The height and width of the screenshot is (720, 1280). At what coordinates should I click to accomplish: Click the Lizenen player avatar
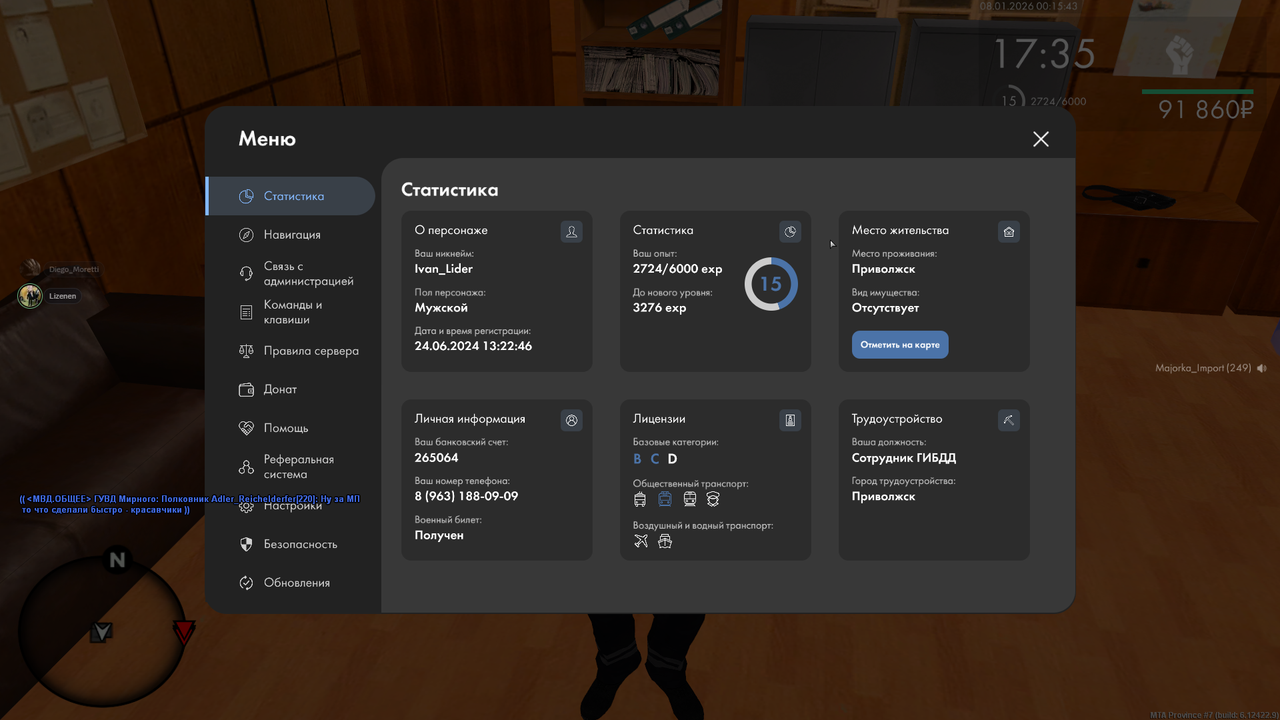[31, 296]
